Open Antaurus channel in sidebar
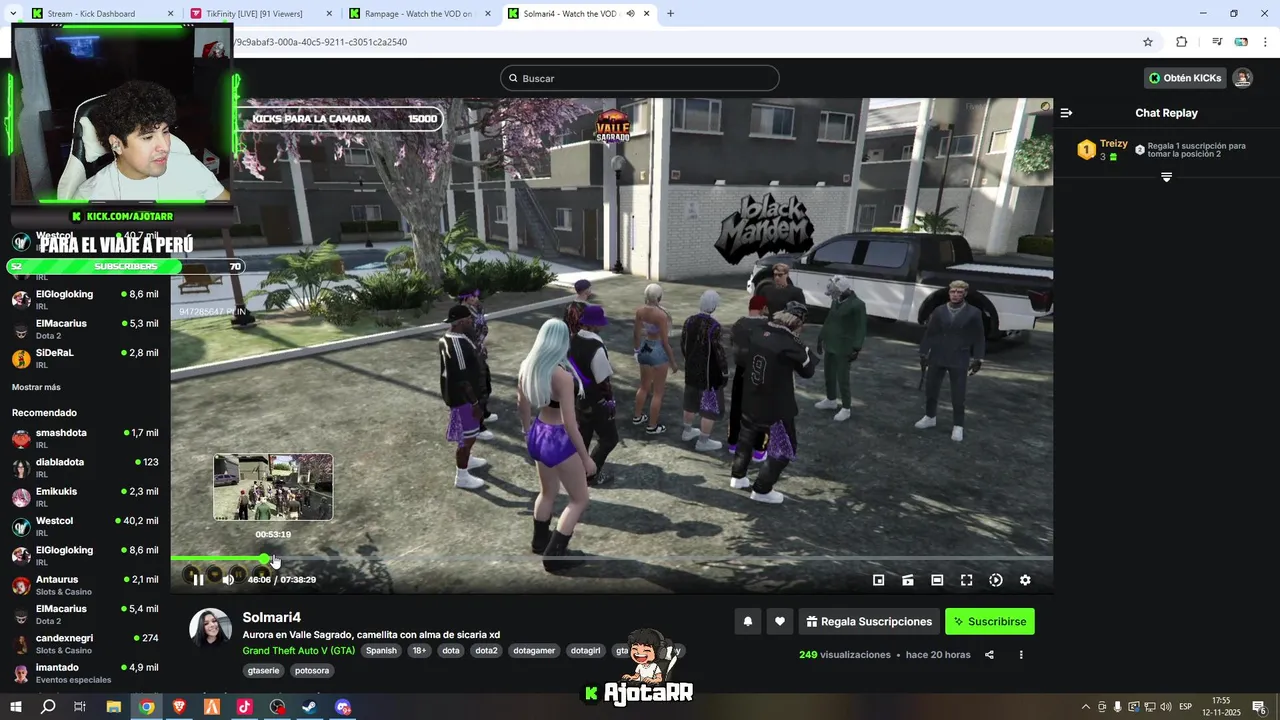The image size is (1280, 720). click(x=85, y=585)
